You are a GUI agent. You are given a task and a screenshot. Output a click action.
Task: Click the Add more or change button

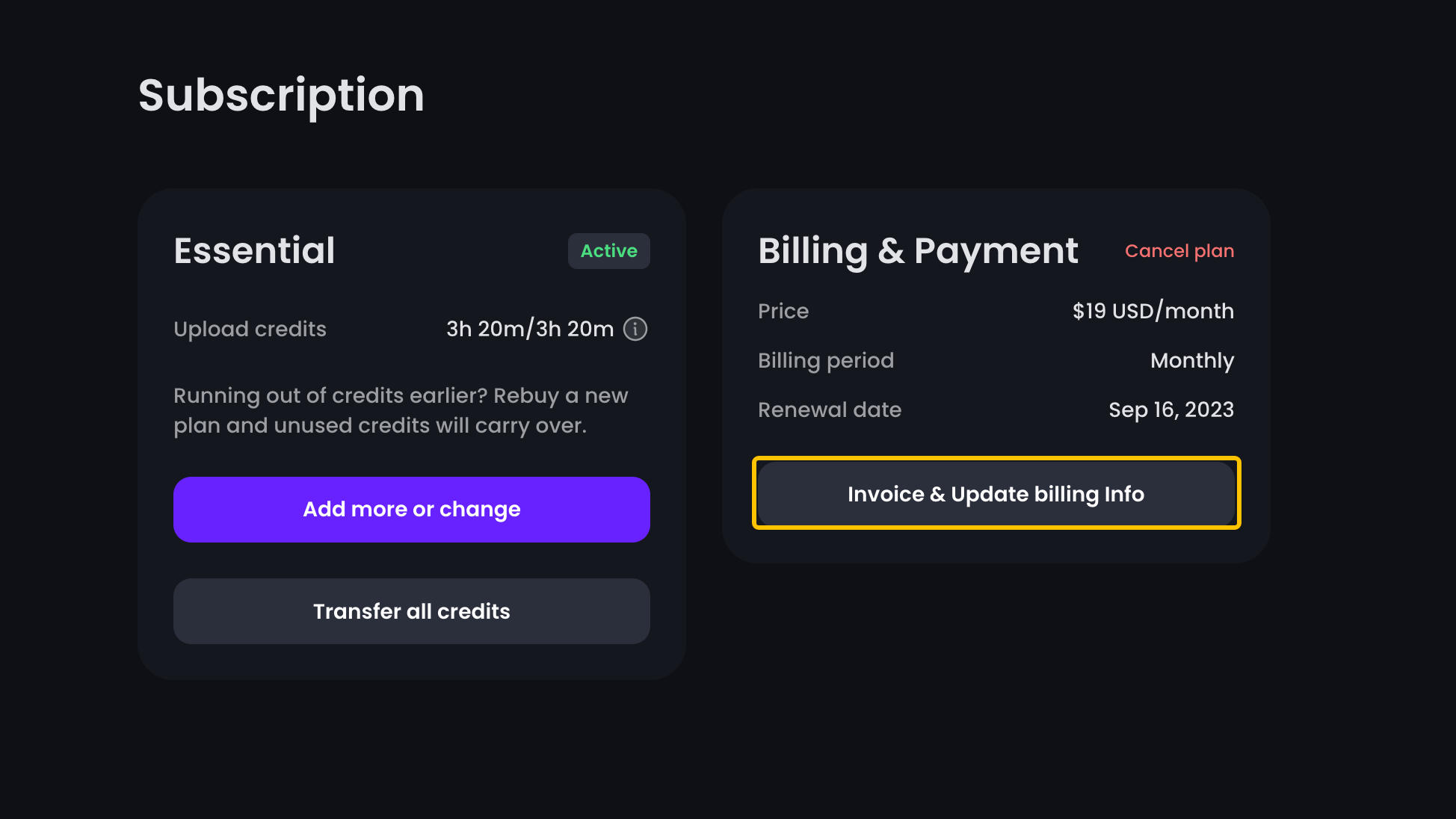(412, 510)
